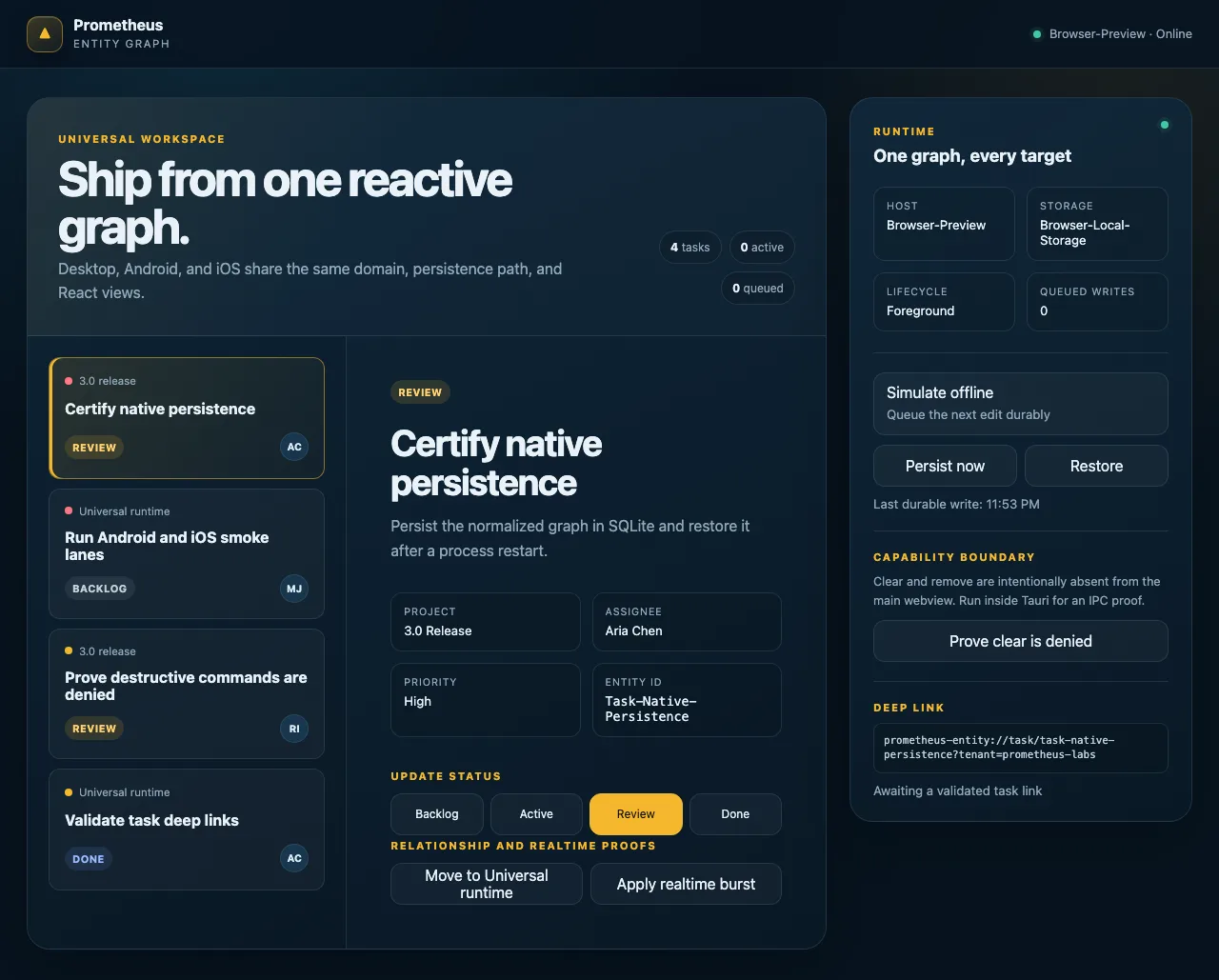Set status to Done
Image resolution: width=1219 pixels, height=980 pixels.
[735, 814]
